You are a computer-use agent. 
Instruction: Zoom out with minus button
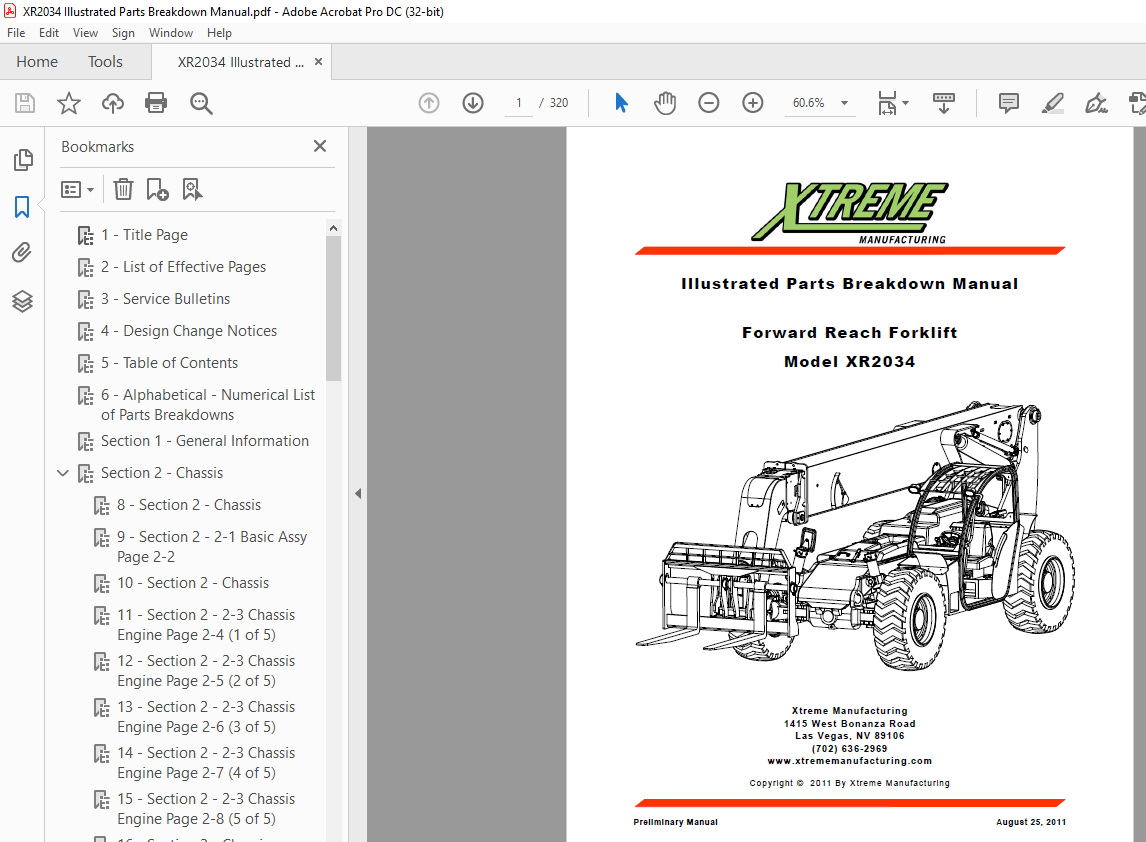[x=708, y=103]
